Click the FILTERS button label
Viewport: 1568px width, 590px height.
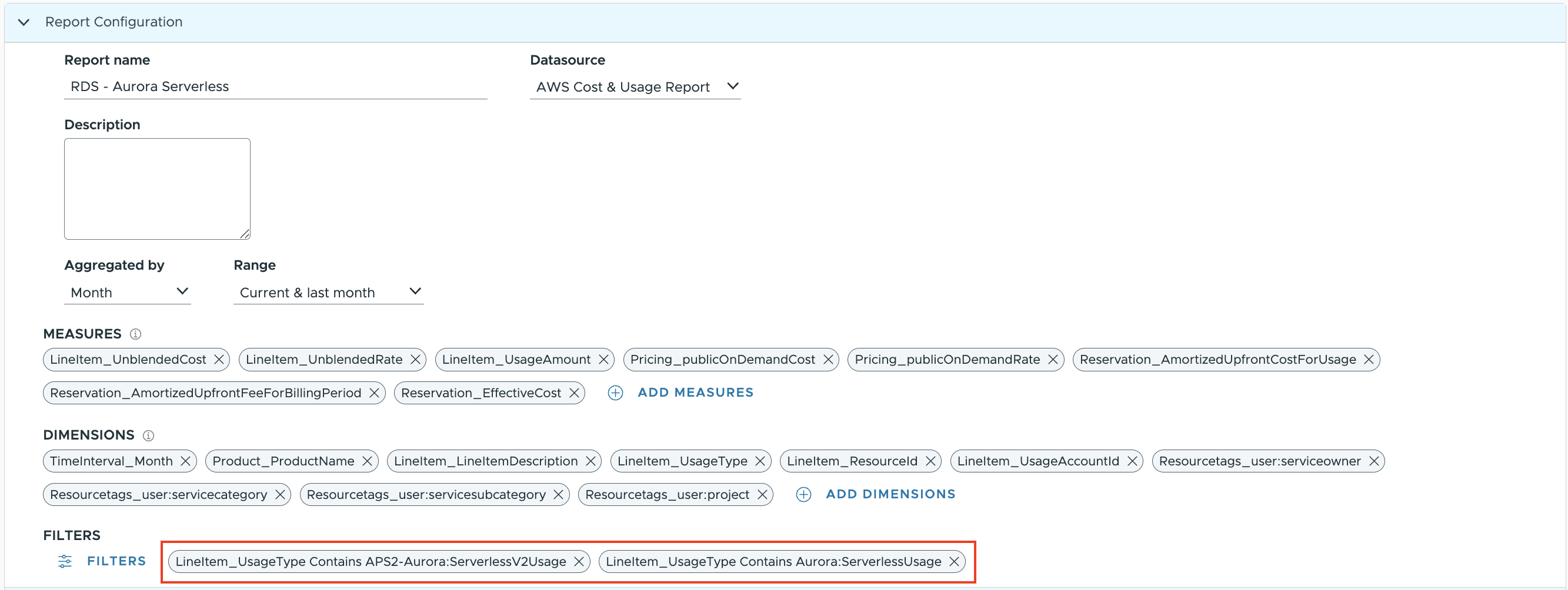coord(116,561)
